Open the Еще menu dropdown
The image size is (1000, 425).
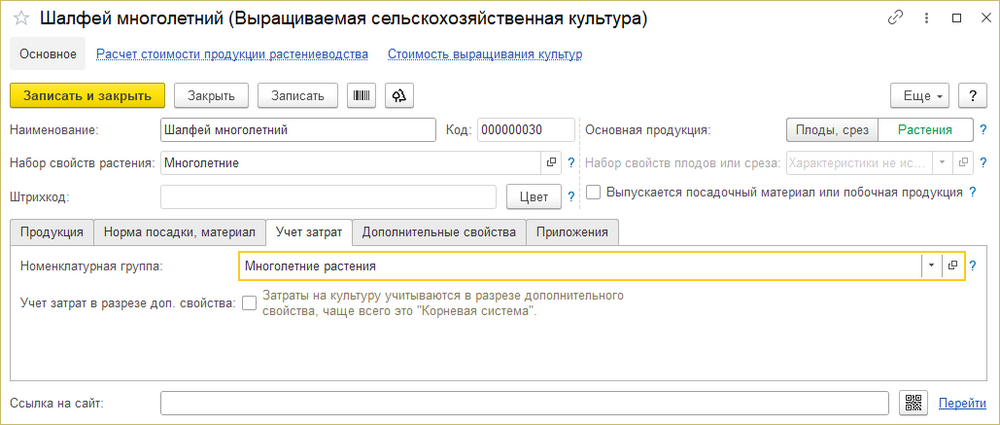click(x=920, y=96)
